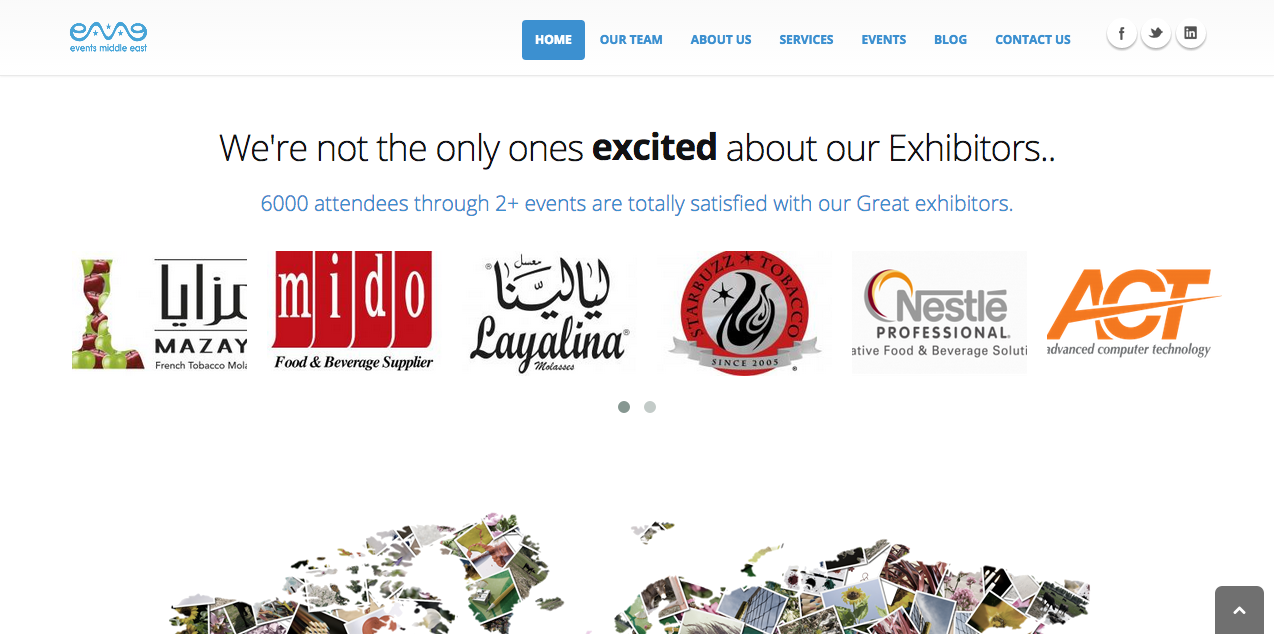The image size is (1274, 634).
Task: Select the second carousel pagination dot
Action: (650, 407)
